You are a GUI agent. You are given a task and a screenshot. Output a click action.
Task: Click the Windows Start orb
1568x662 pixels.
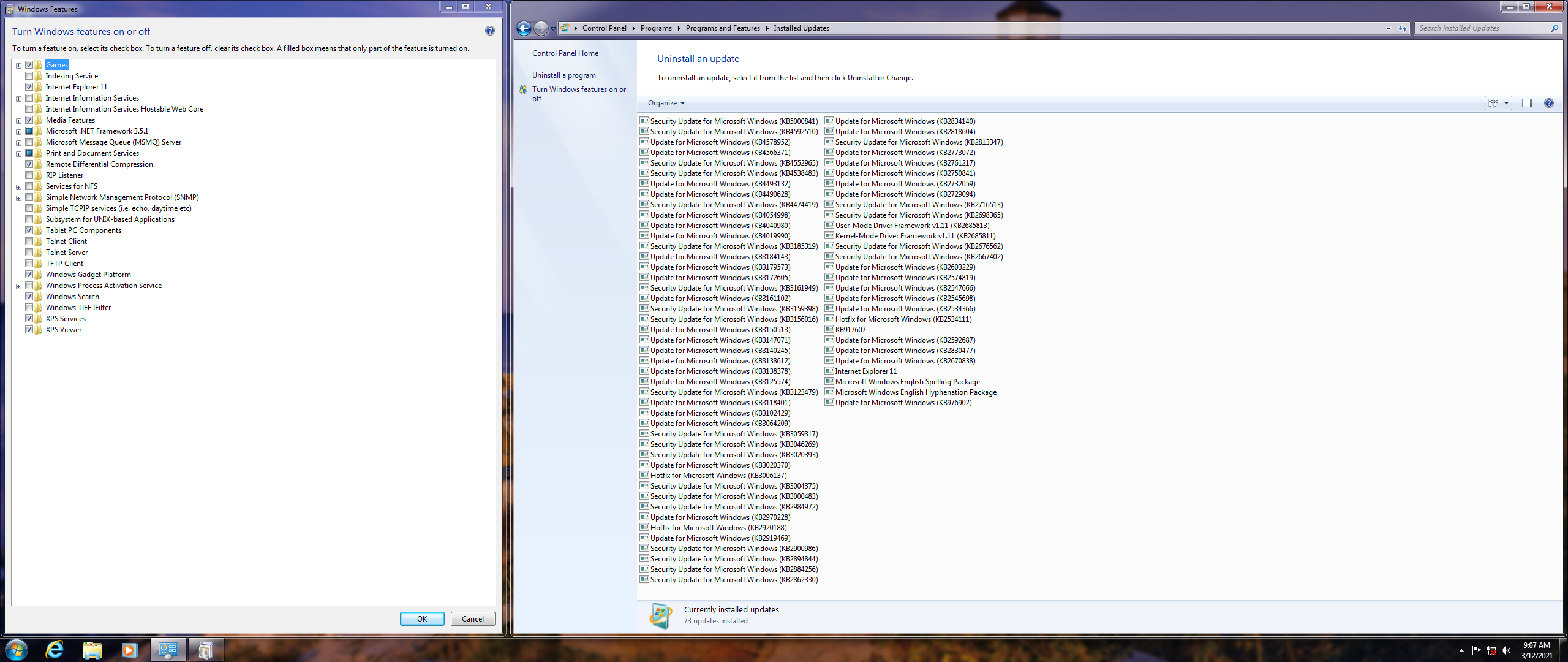(x=17, y=650)
